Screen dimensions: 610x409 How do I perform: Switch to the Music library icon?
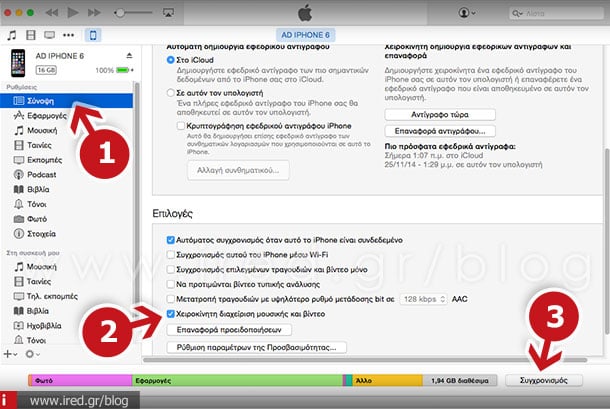(12, 35)
